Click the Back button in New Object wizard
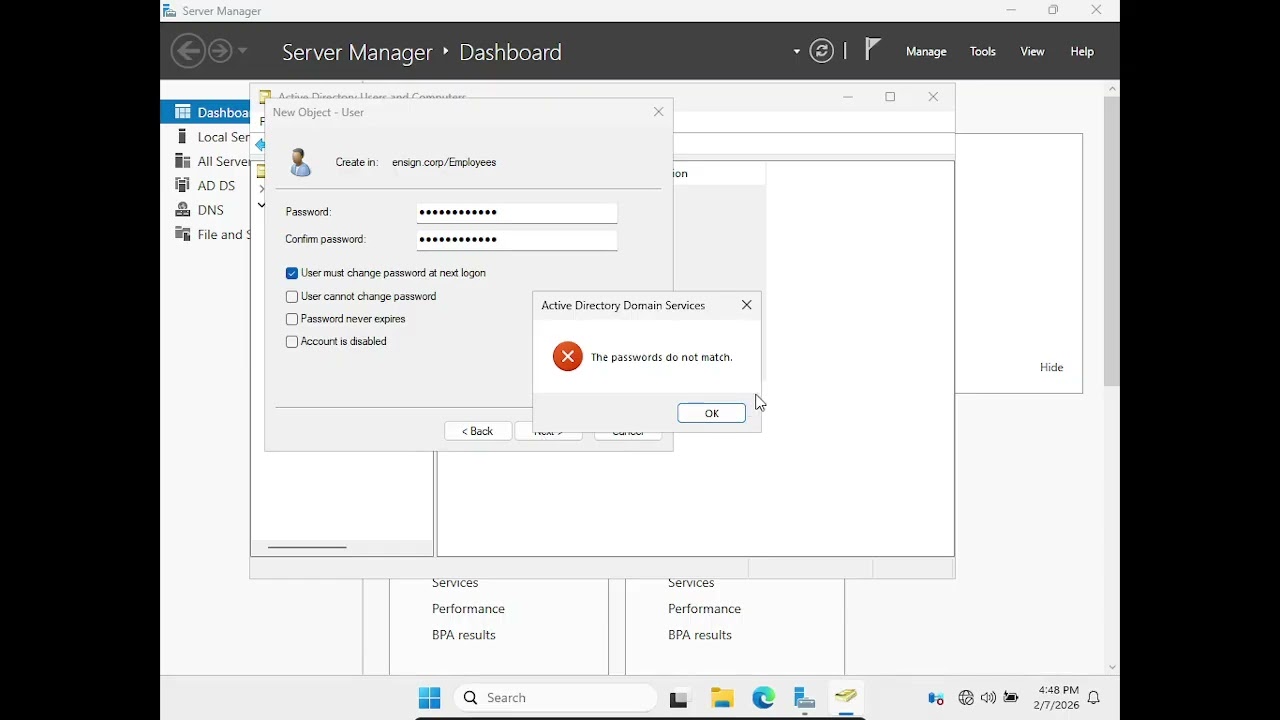This screenshot has width=1280, height=720. [x=478, y=431]
